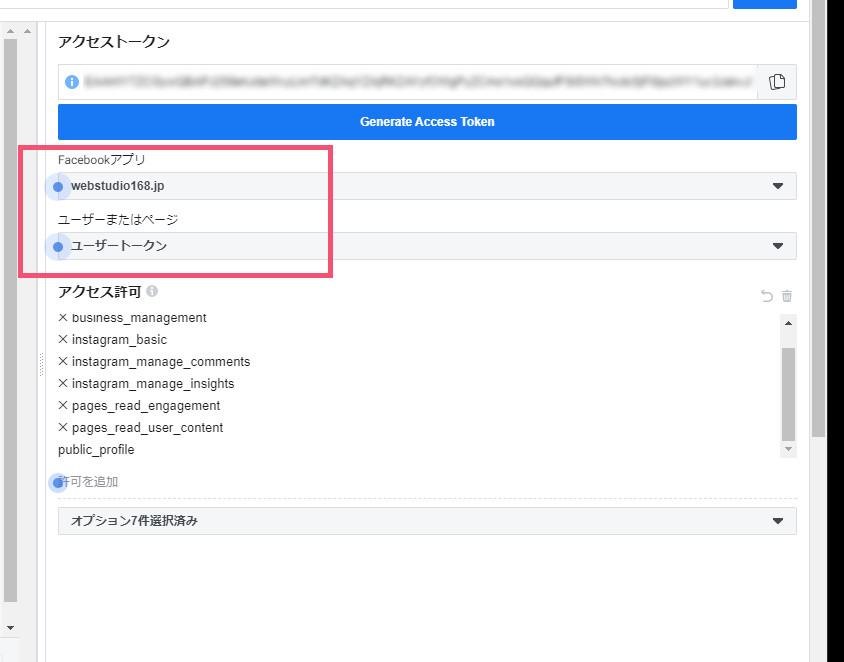Screen dimensions: 844x662
Task: Remove the instagram_manage_insights permission
Action: [63, 384]
